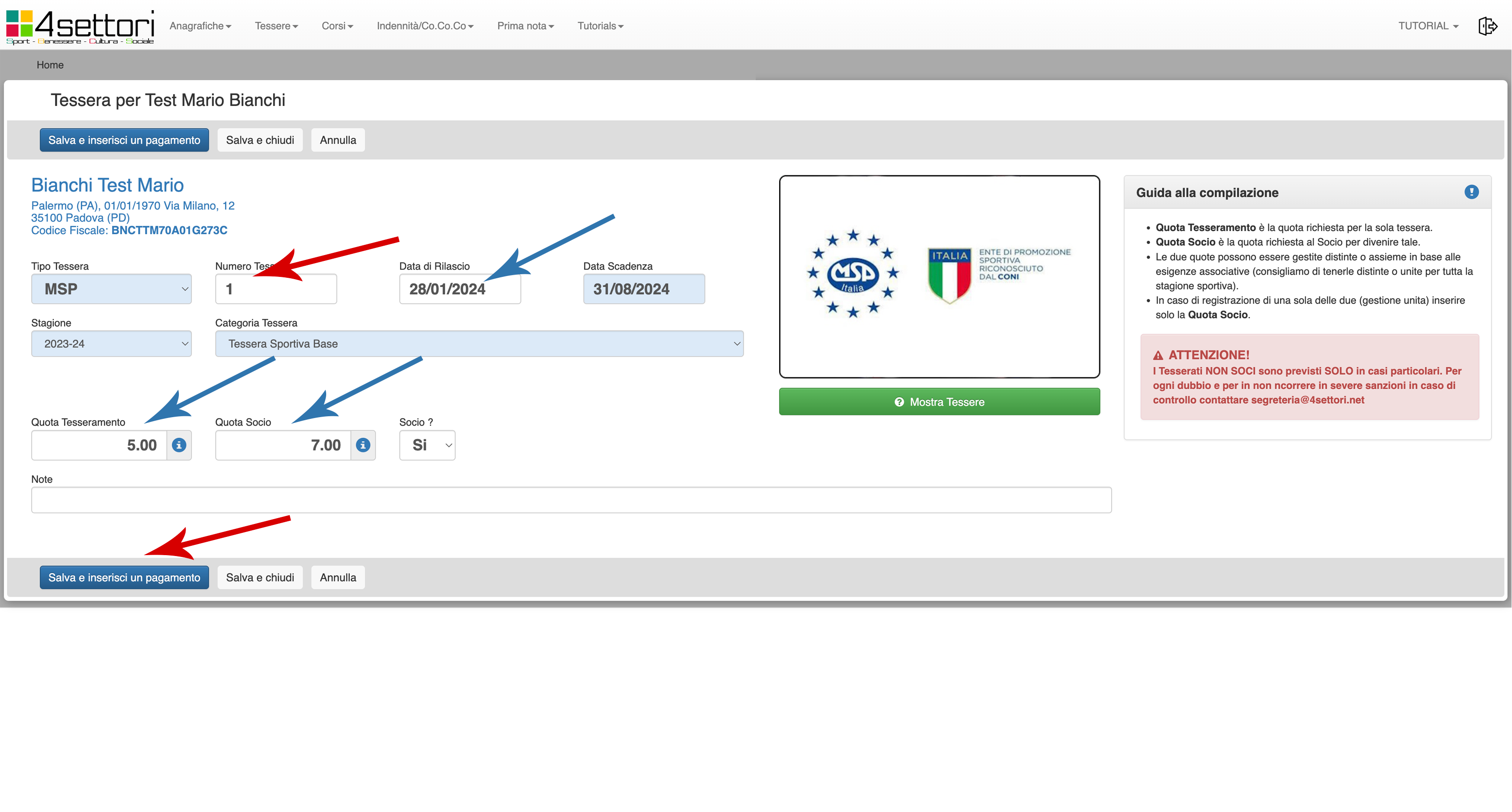Open the Stagione 2023-24 dropdown
1512x812 pixels.
point(112,344)
